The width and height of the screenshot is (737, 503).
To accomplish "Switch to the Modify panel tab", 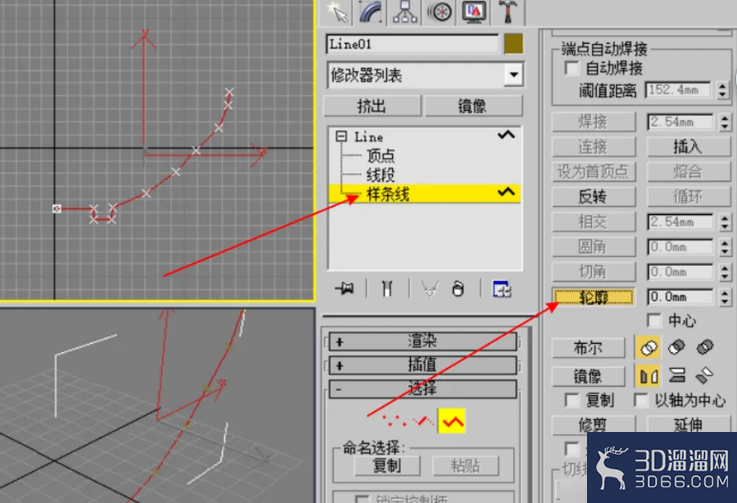I will click(x=371, y=12).
